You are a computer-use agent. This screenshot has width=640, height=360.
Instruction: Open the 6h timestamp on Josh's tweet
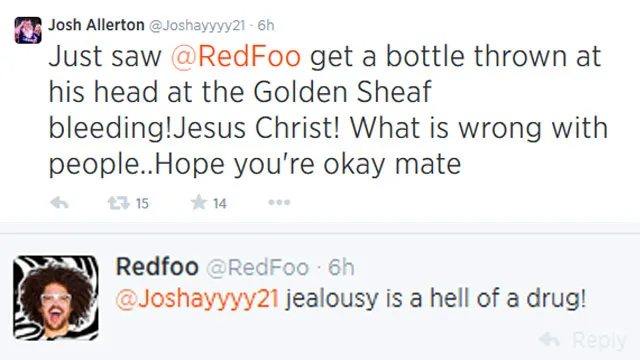click(x=266, y=25)
